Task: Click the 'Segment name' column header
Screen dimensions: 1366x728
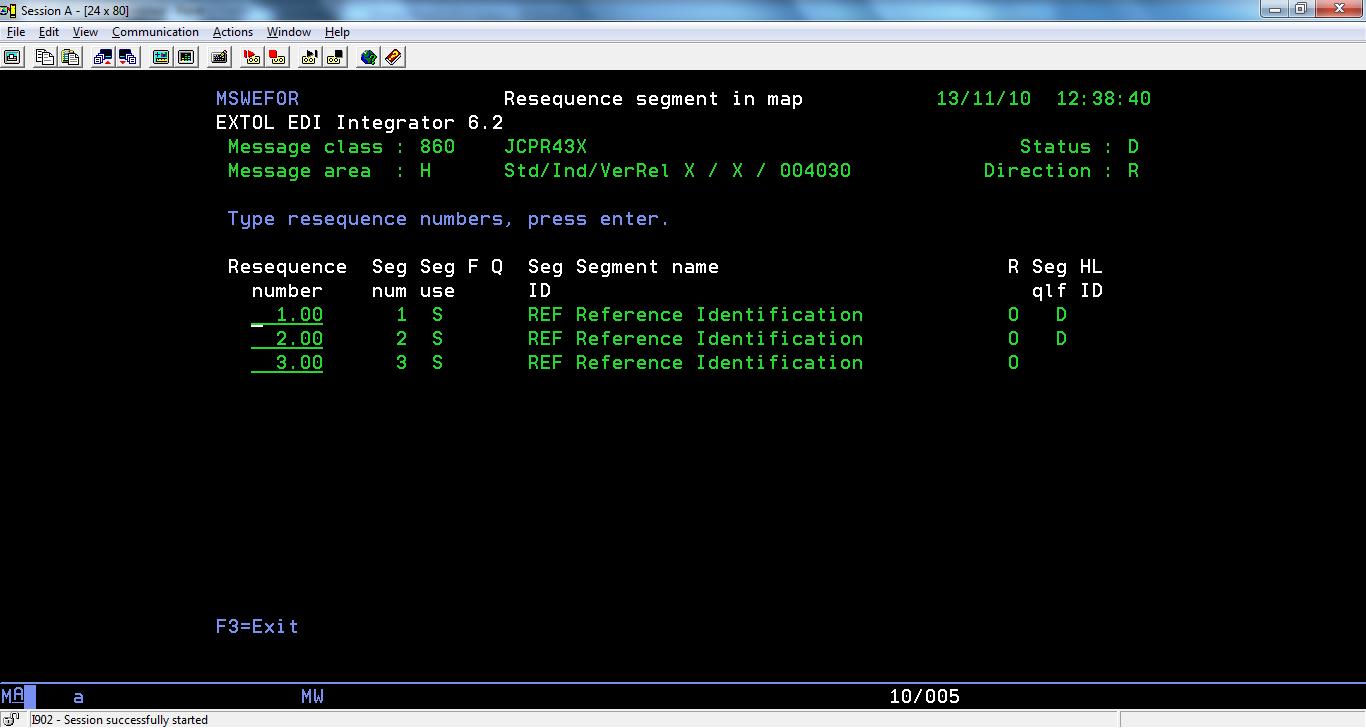Action: 647,267
